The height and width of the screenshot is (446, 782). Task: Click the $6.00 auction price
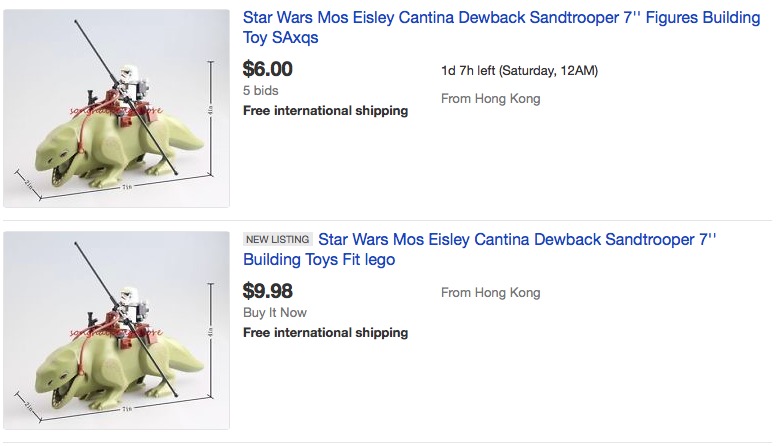(268, 69)
